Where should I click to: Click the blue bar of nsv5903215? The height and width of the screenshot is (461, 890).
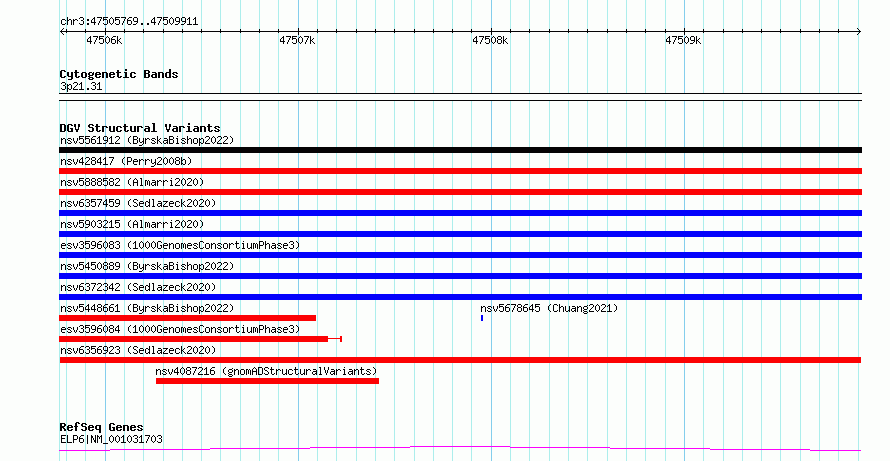460,234
